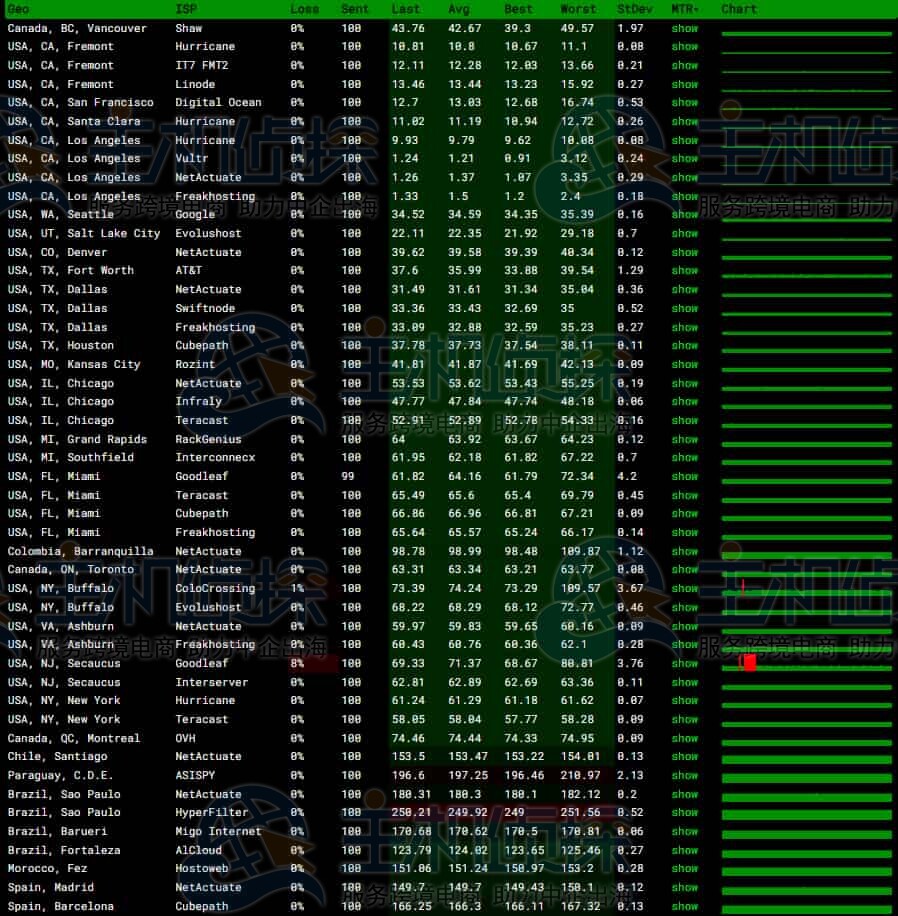Select 'Teracast' in New York row

pos(202,719)
